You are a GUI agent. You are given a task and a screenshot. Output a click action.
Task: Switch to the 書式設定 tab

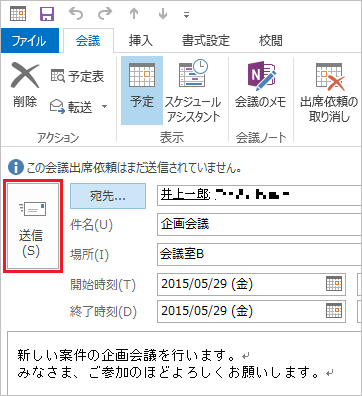[206, 41]
